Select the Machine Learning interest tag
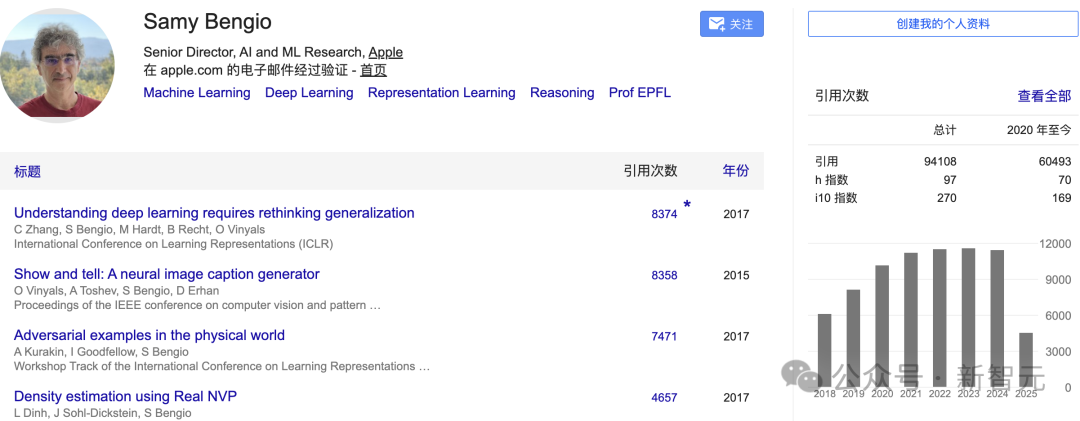 (x=197, y=92)
